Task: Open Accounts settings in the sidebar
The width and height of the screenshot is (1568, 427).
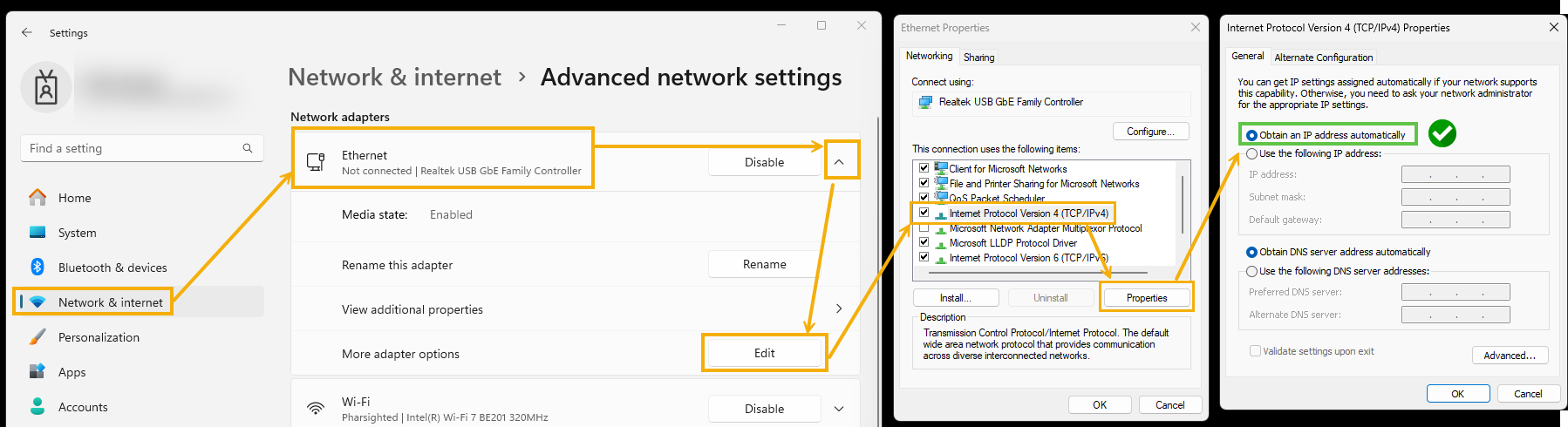Action: point(140,407)
